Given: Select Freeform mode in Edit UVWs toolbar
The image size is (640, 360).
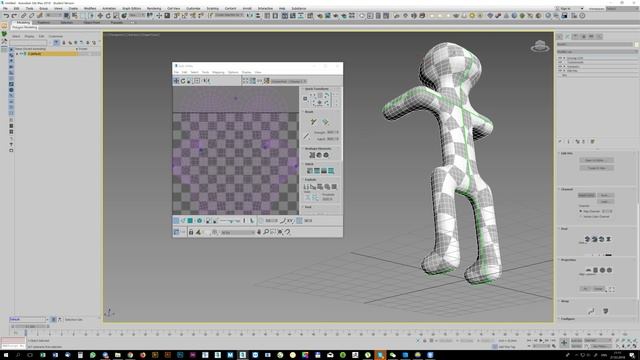Looking at the screenshot, I should pos(197,81).
